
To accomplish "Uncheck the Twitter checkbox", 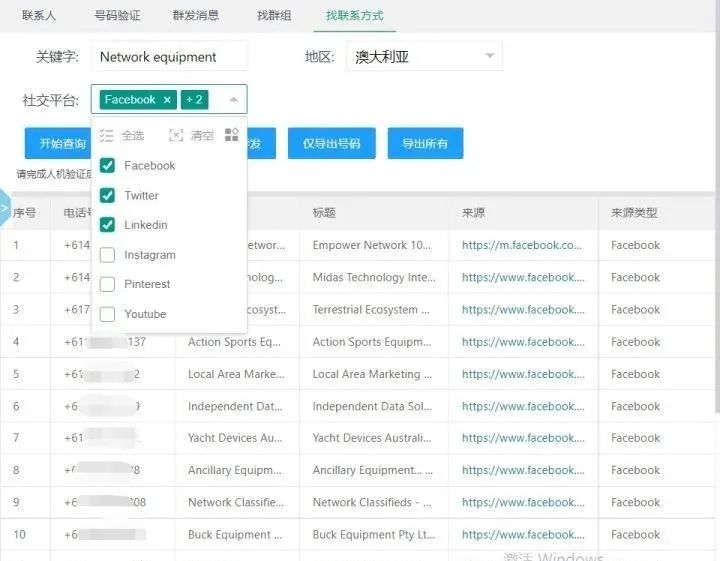I will pyautogui.click(x=107, y=195).
